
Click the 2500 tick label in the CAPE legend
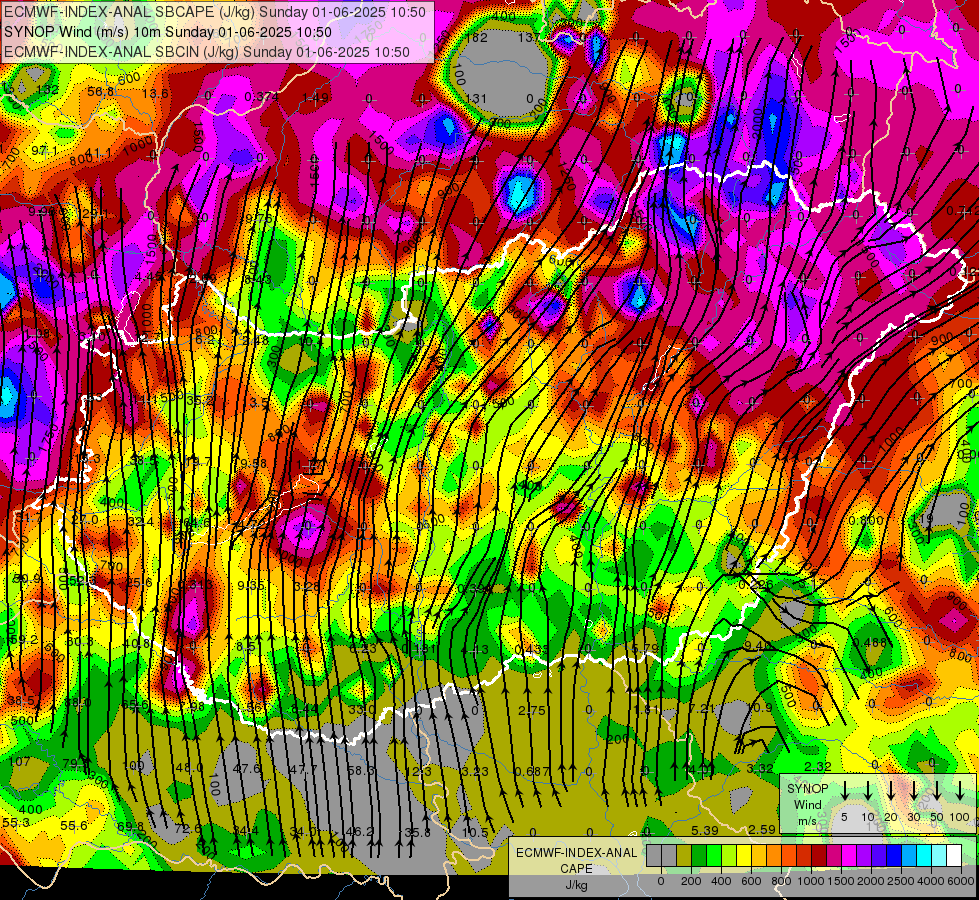(x=901, y=881)
